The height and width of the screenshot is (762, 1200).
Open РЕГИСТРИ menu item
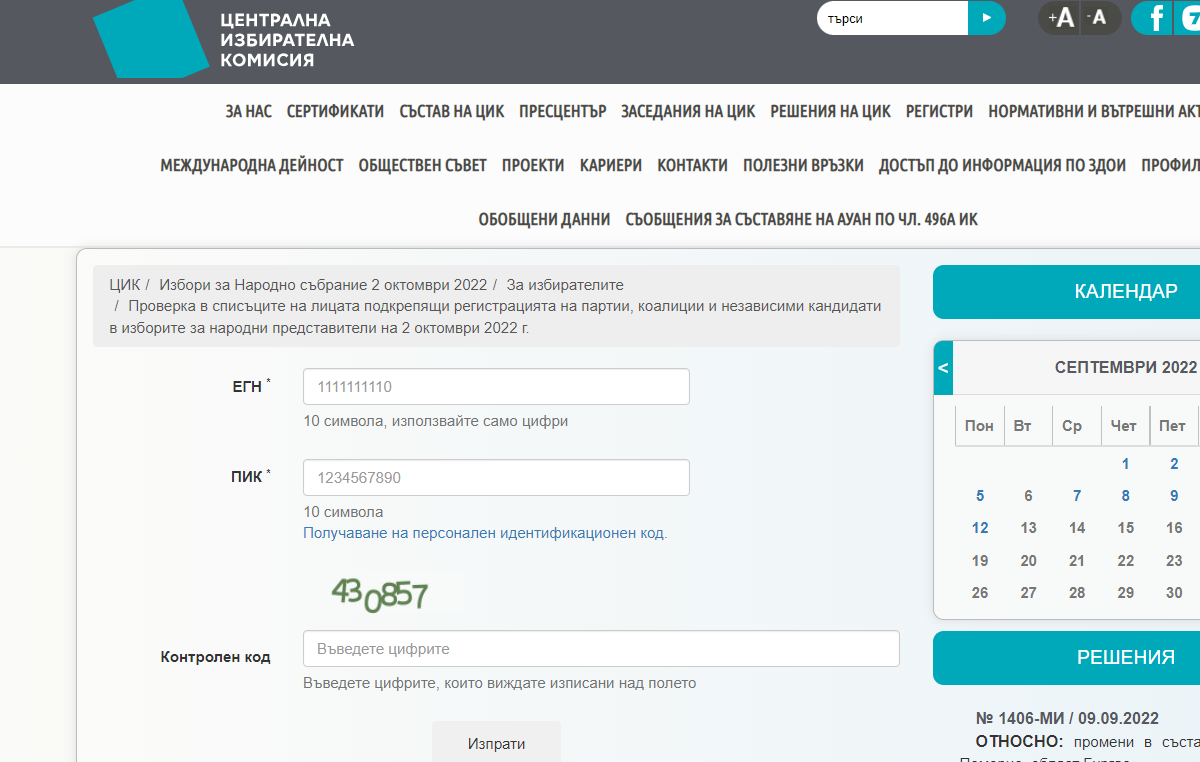coord(939,112)
